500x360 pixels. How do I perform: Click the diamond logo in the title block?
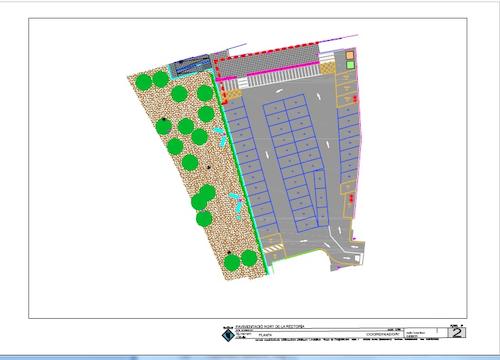228,335
